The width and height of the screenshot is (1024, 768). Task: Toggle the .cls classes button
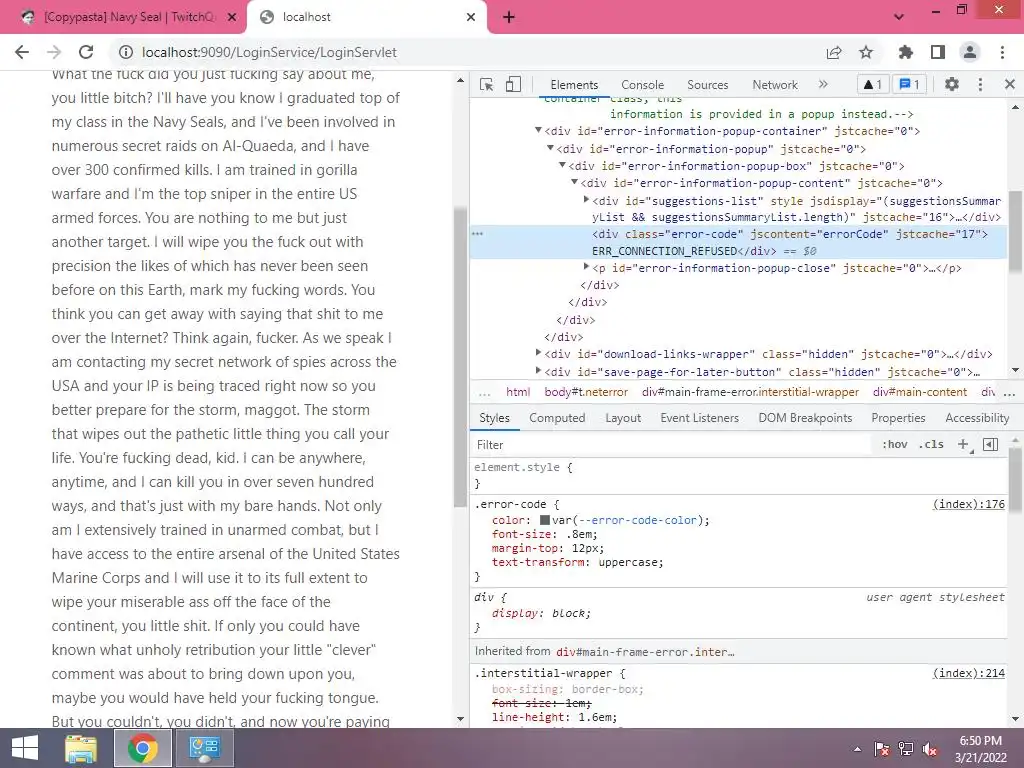click(931, 444)
